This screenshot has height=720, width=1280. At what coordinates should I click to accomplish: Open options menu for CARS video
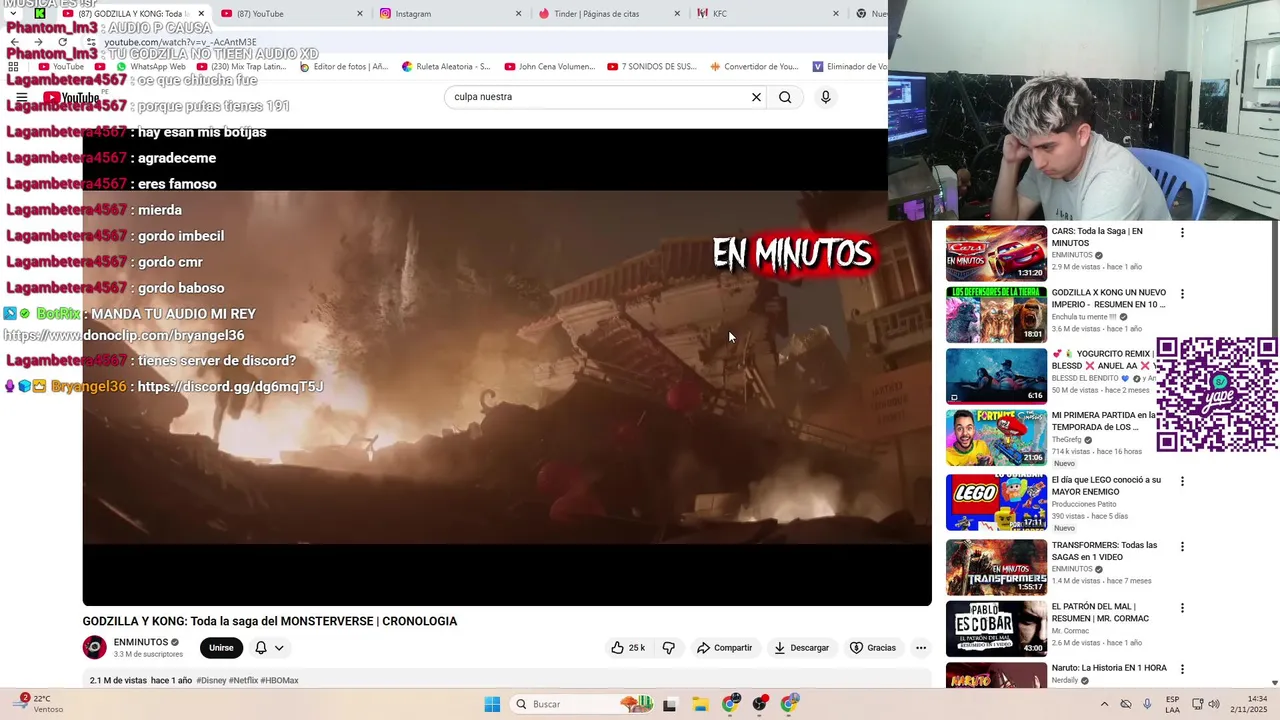pos(1182,233)
